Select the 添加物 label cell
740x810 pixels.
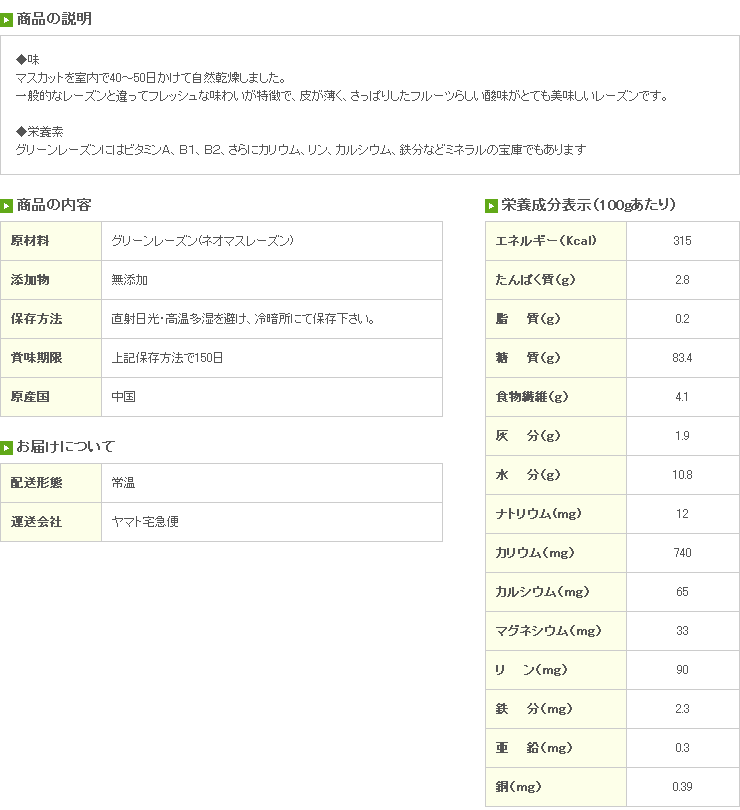click(51, 280)
